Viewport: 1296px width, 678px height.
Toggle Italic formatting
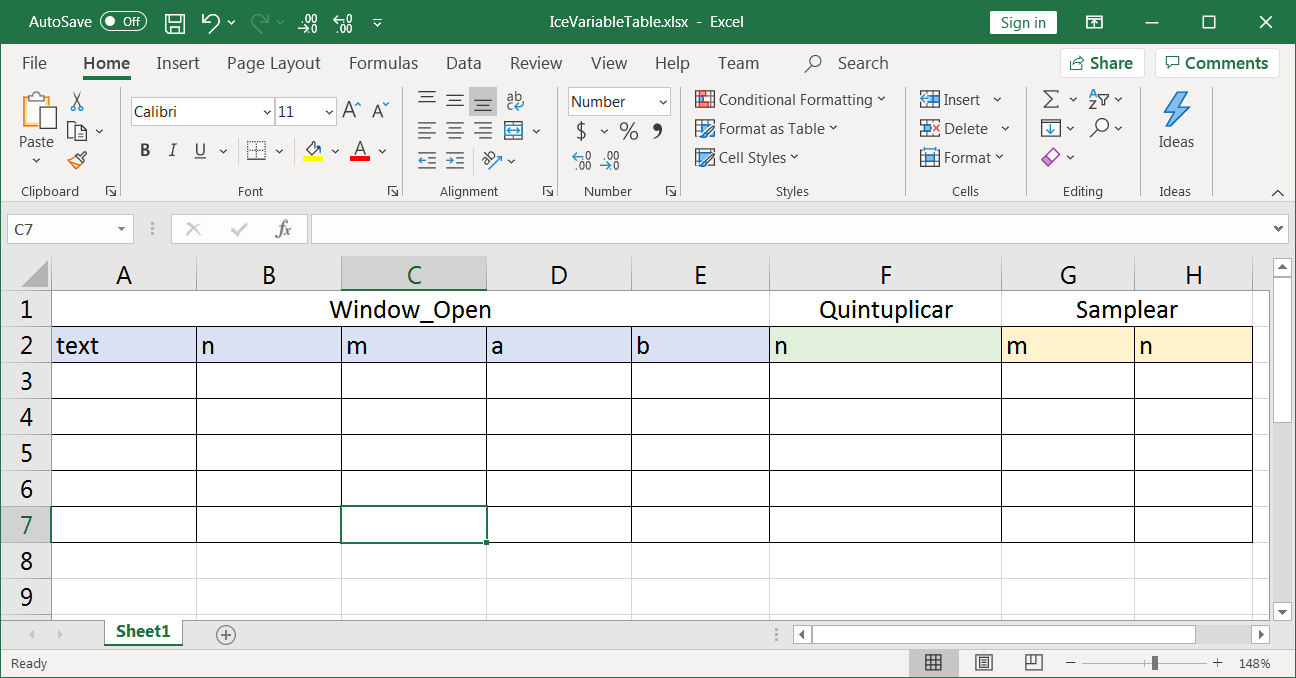pyautogui.click(x=173, y=151)
